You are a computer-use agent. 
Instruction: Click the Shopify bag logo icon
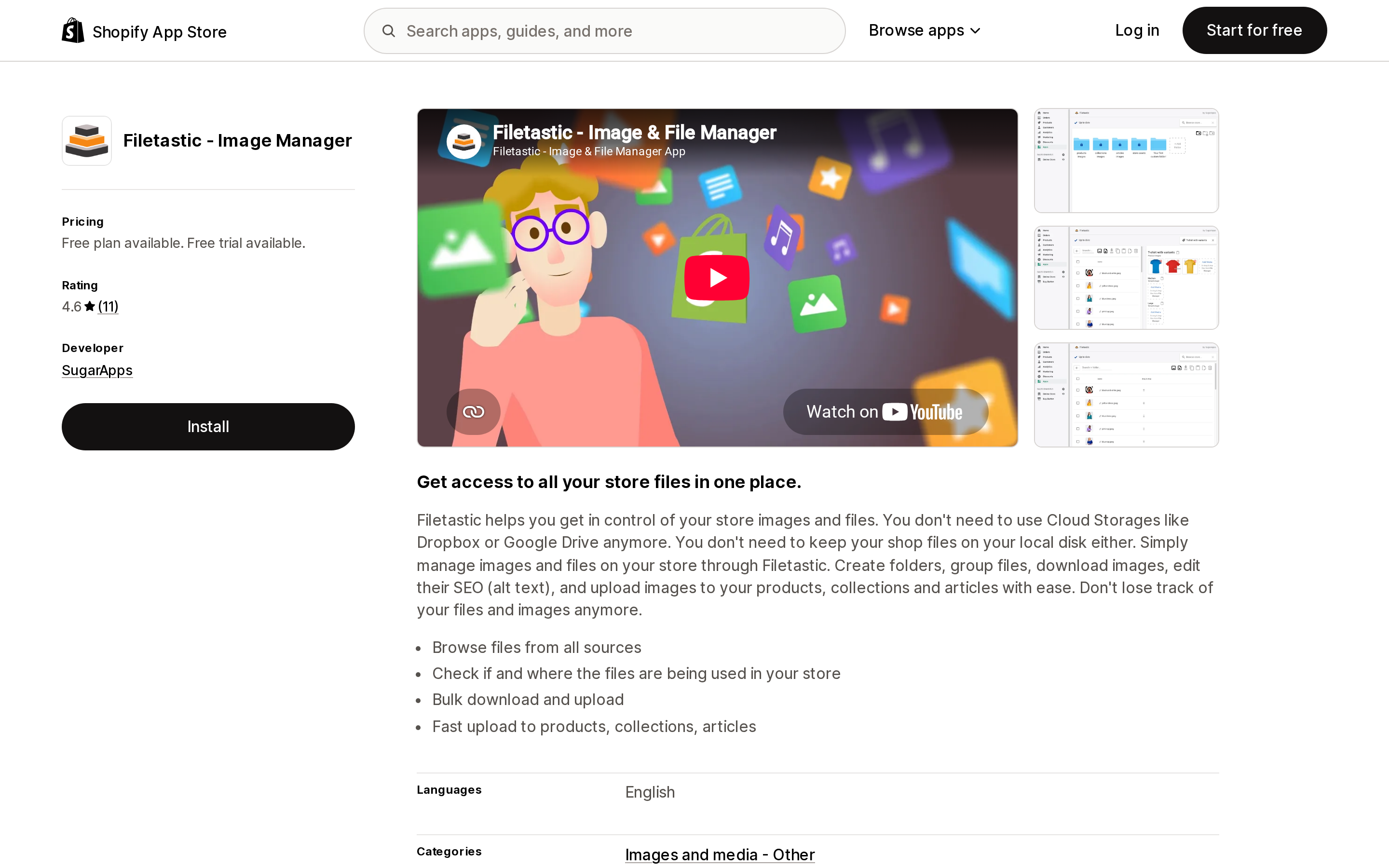pos(73,30)
